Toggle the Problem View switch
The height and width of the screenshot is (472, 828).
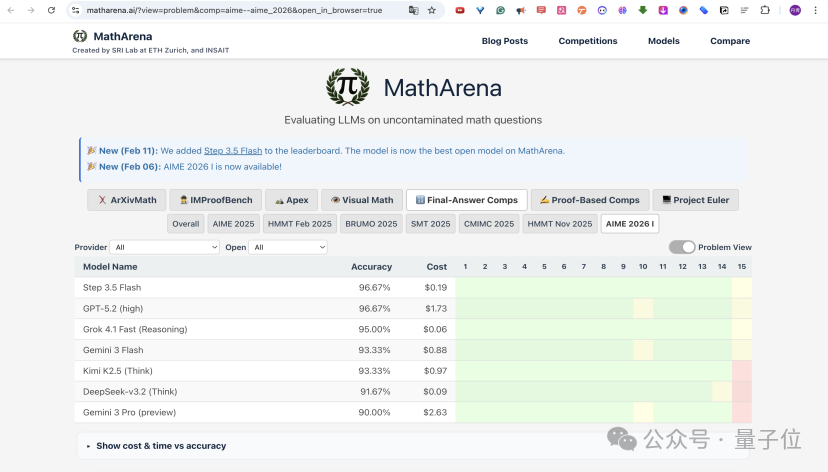pos(682,247)
